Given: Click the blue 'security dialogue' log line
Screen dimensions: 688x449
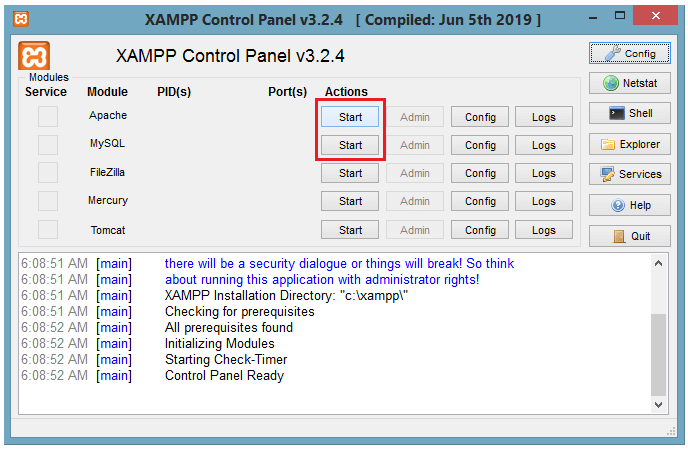Looking at the screenshot, I should 339,263.
